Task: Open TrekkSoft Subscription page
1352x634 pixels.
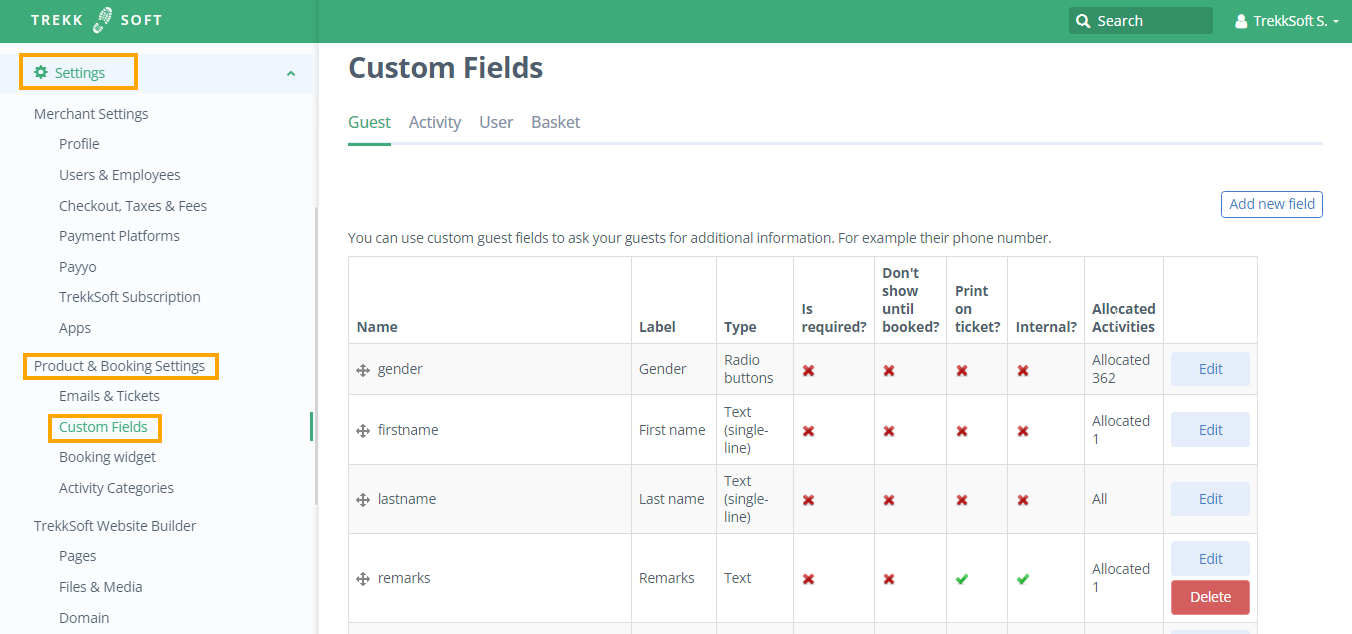Action: [130, 297]
